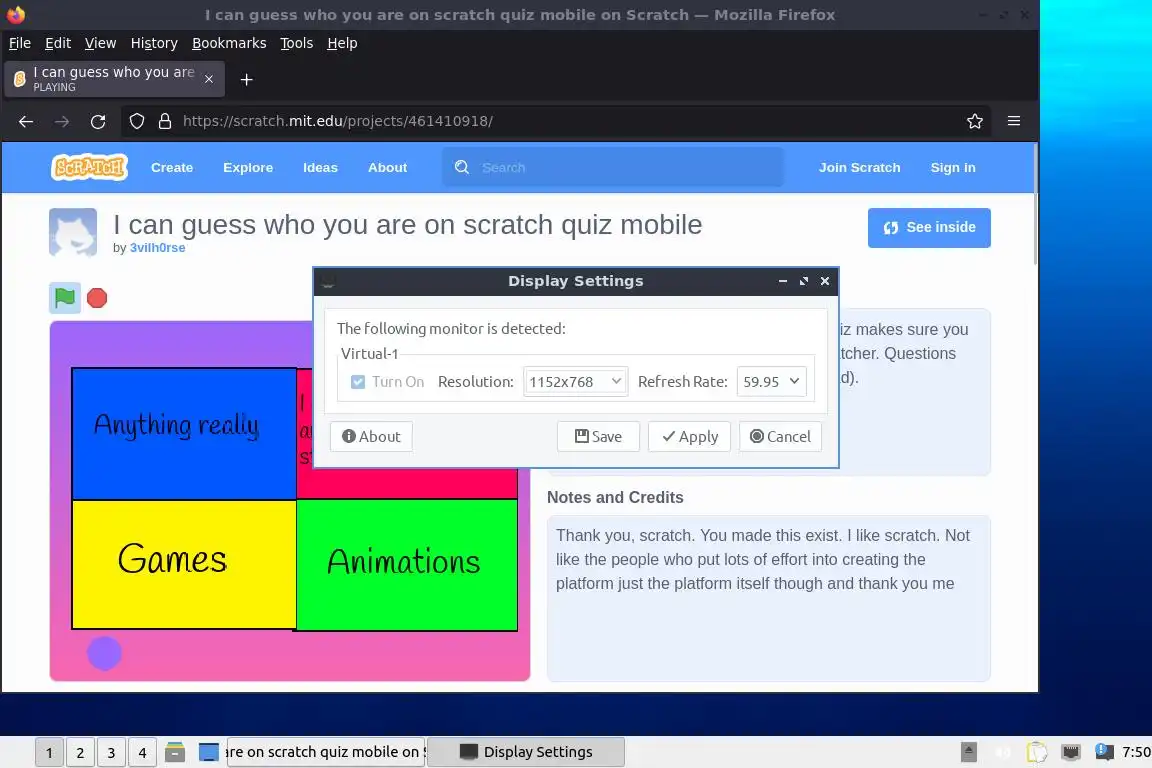Click the Scratch logo
This screenshot has height=768, width=1152.
click(x=89, y=168)
